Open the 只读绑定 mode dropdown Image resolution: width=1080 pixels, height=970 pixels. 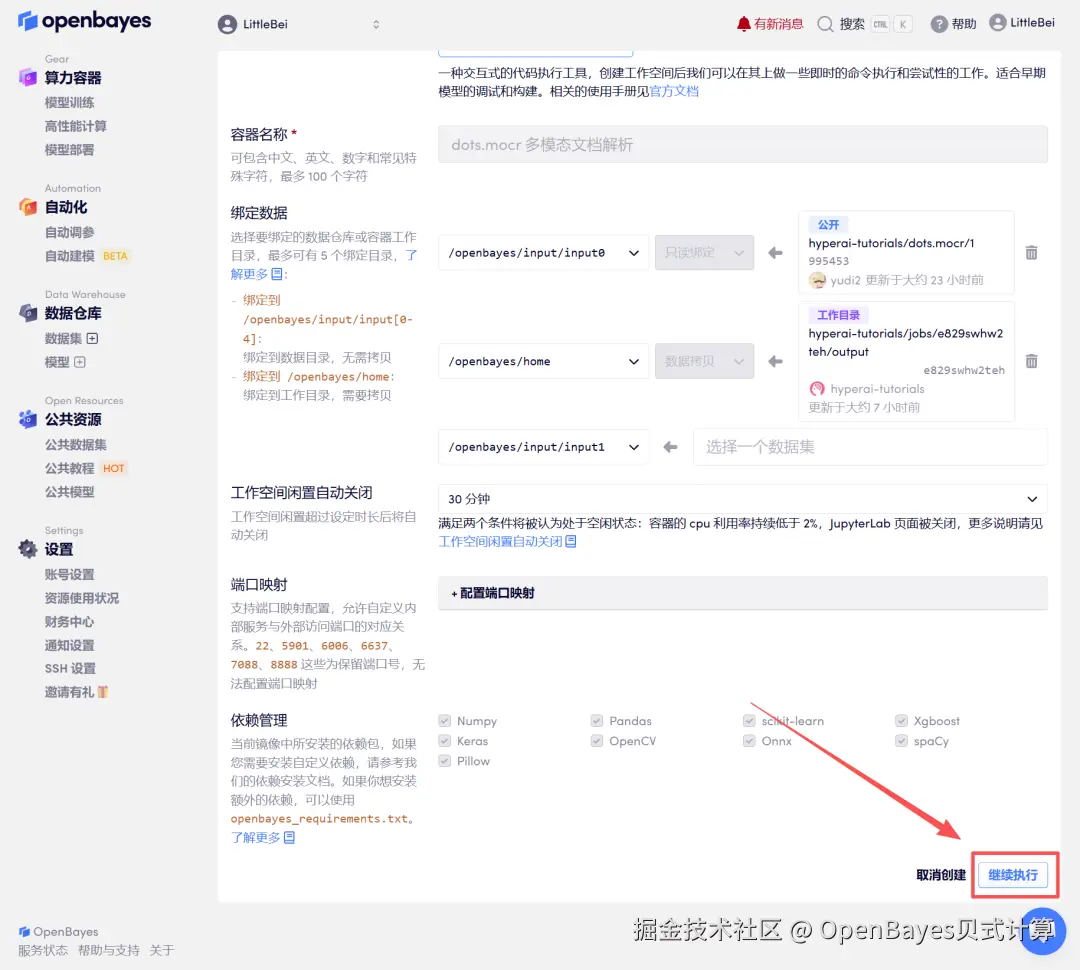(x=704, y=253)
